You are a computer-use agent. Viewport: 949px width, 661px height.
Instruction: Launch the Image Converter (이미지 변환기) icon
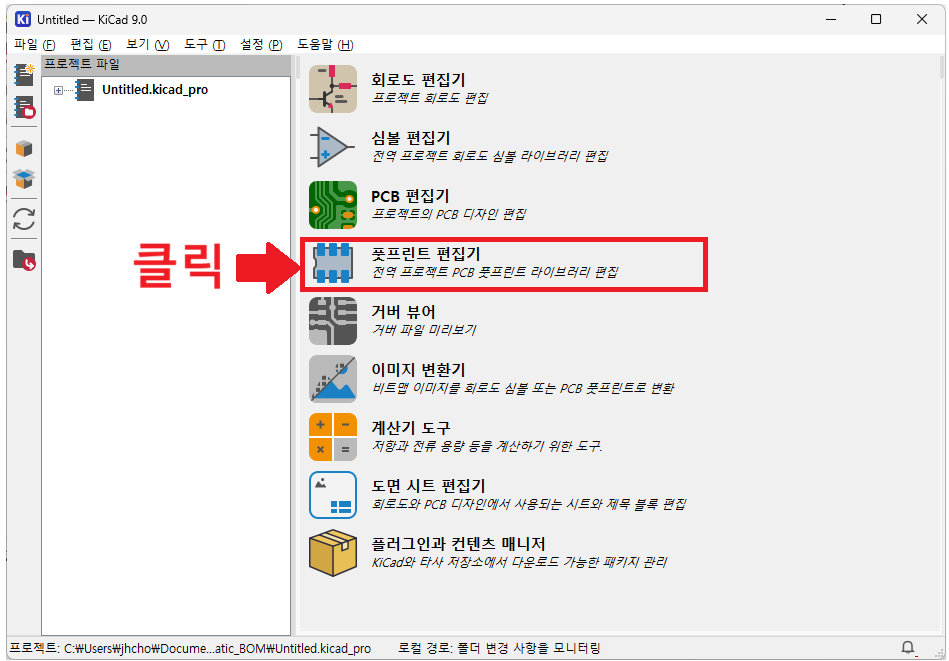pyautogui.click(x=332, y=379)
